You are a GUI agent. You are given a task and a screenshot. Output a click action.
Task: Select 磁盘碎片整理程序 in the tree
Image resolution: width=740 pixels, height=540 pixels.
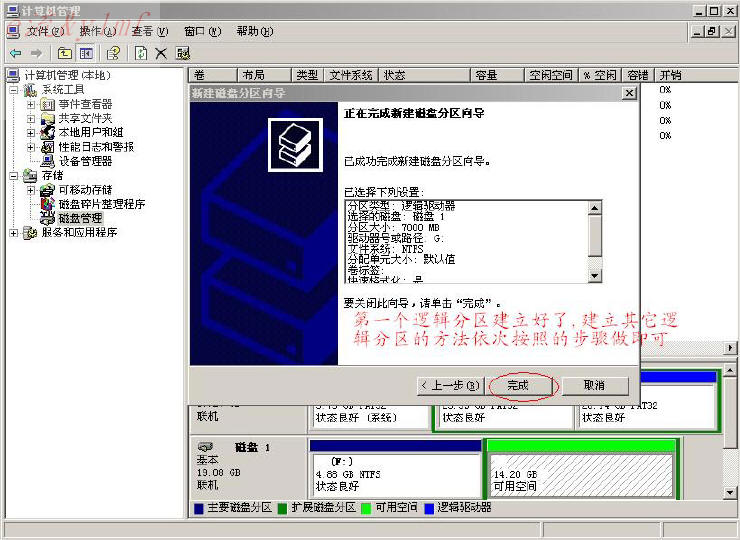[101, 204]
